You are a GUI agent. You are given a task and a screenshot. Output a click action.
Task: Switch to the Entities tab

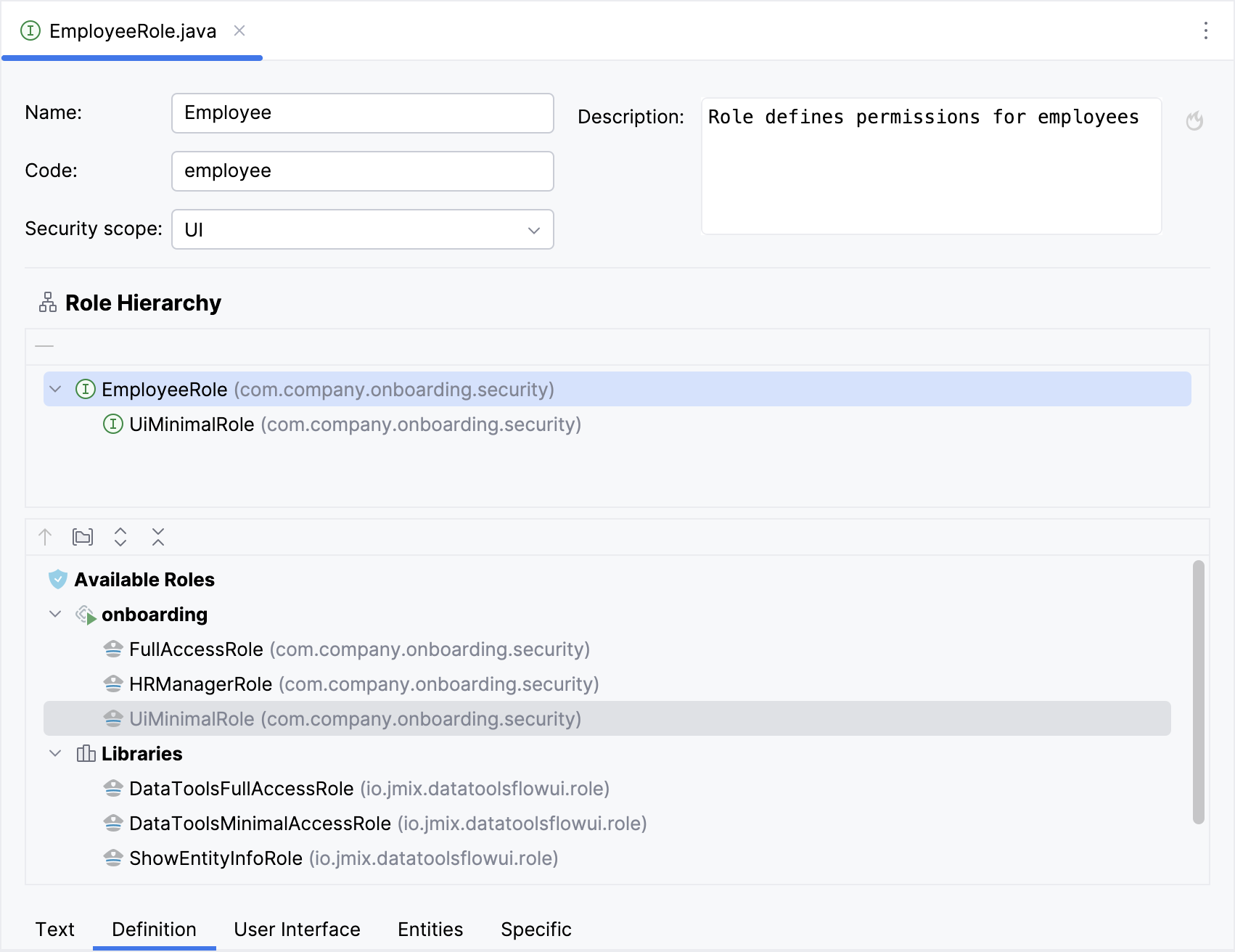[430, 930]
